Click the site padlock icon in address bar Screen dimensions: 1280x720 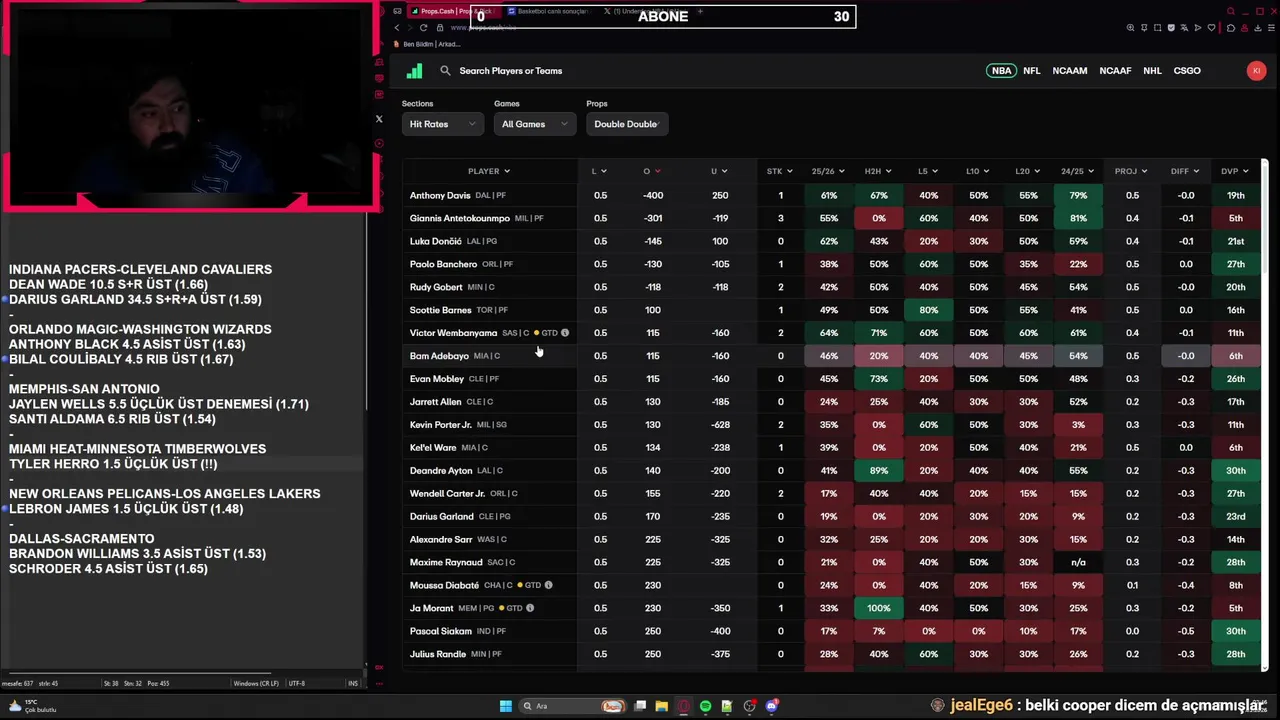(x=440, y=28)
